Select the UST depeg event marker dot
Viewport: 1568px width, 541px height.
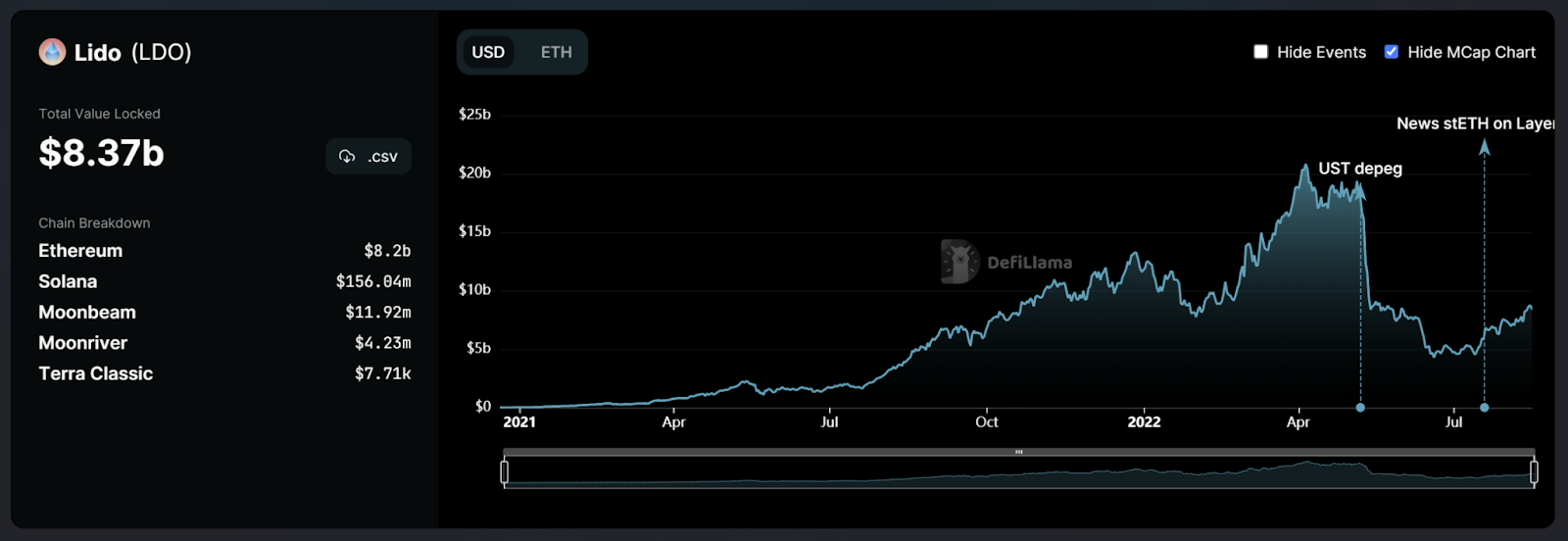tap(1360, 408)
